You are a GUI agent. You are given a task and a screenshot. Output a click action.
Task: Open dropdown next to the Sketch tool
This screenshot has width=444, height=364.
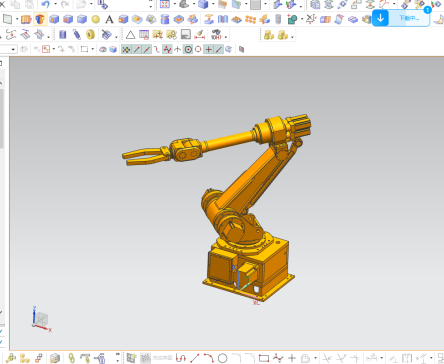pyautogui.click(x=17, y=19)
